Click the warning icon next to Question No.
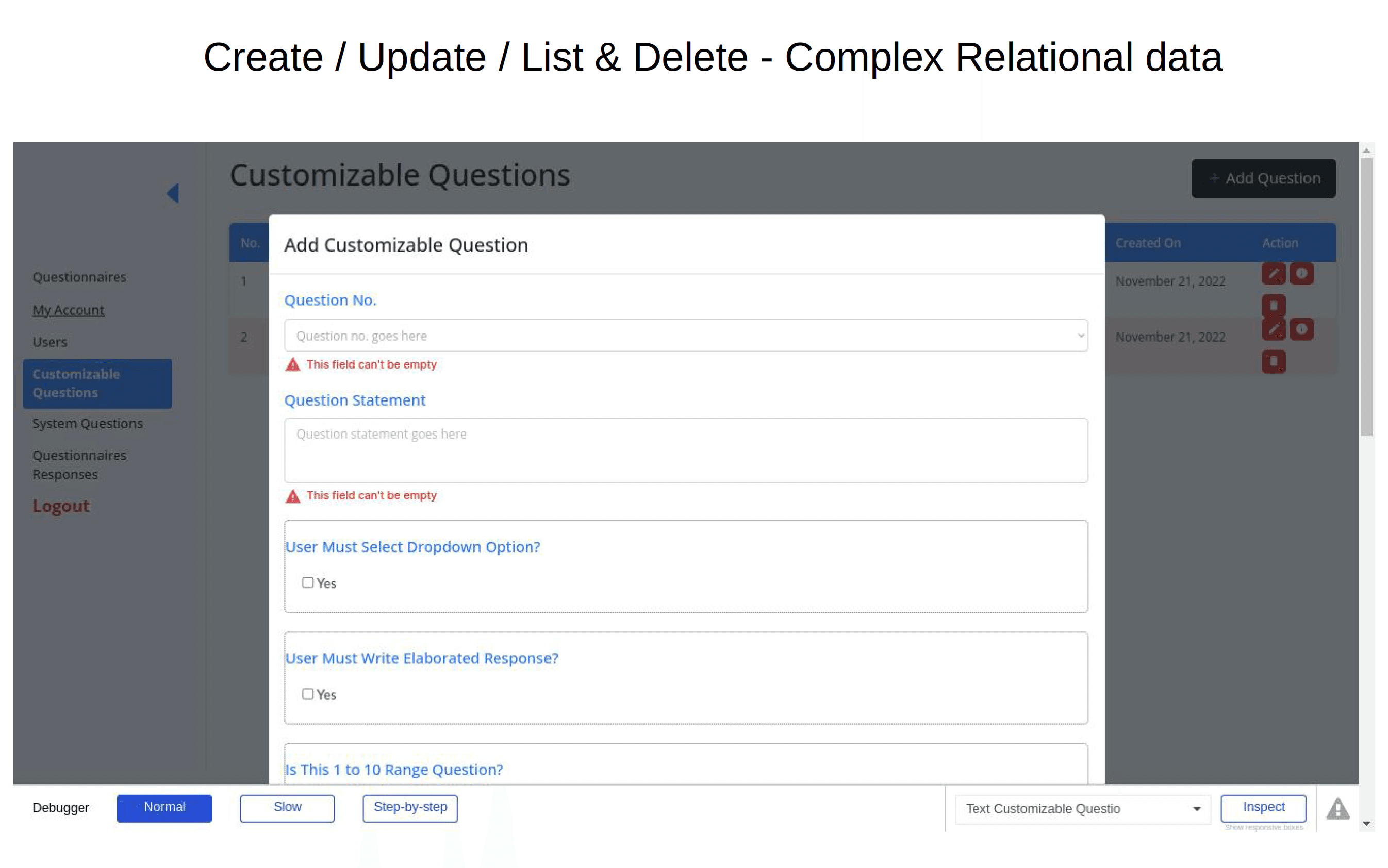This screenshot has width=1388, height=868. coord(292,364)
